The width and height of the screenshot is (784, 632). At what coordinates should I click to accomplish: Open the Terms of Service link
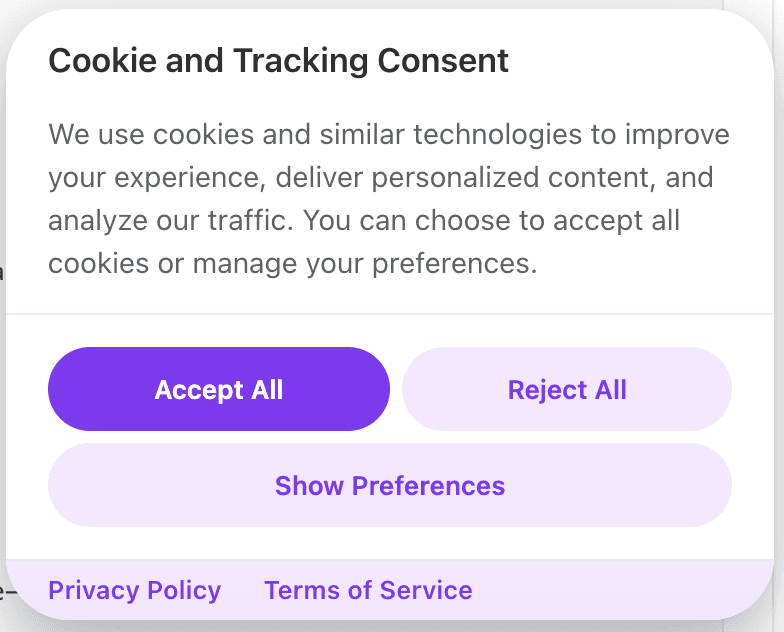click(x=368, y=591)
